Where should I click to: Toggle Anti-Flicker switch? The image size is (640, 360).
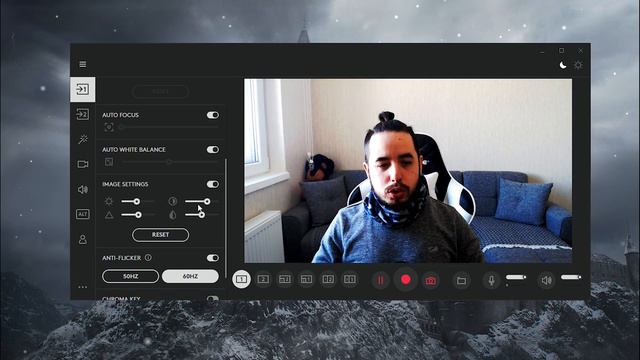pyautogui.click(x=213, y=258)
